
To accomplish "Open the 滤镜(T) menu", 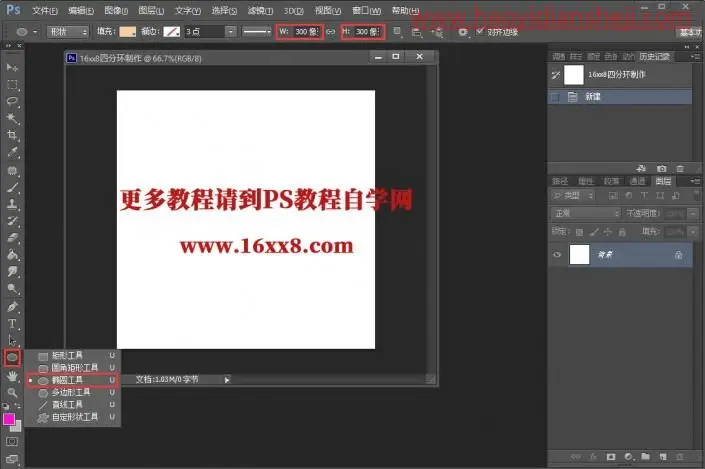I will tap(260, 10).
